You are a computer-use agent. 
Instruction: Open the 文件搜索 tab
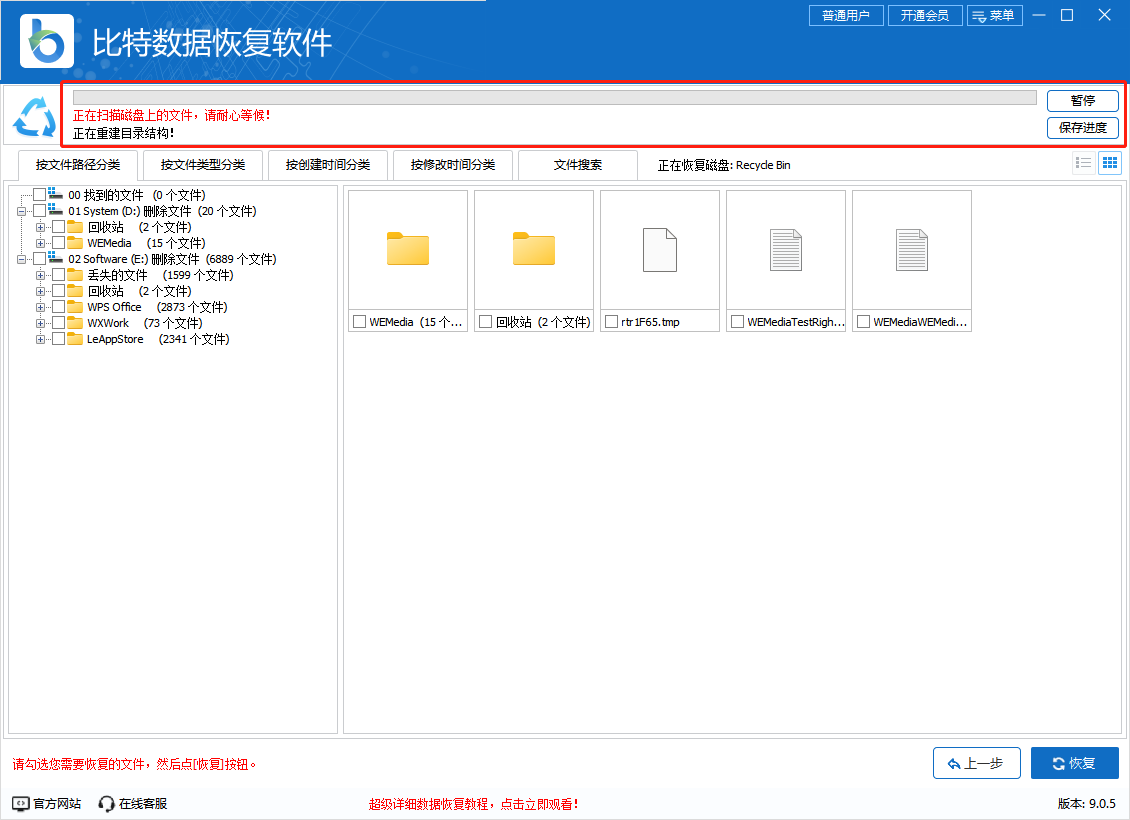click(578, 165)
